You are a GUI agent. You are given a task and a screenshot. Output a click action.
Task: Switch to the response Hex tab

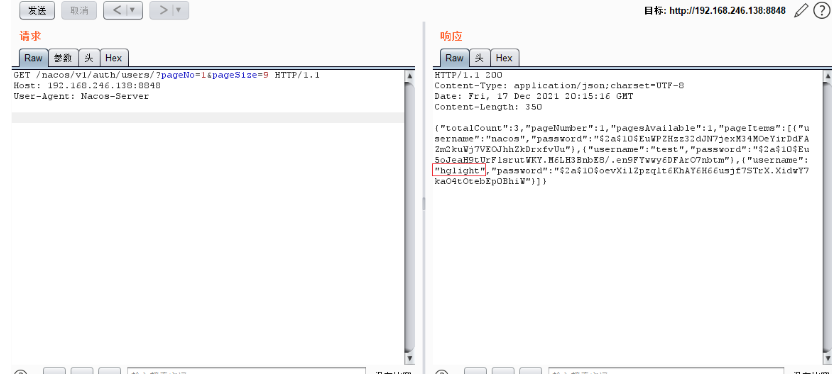click(504, 58)
